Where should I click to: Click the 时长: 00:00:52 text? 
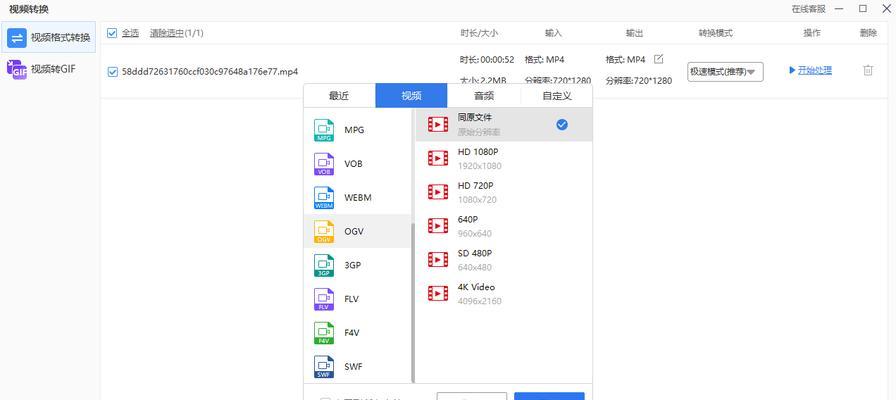tap(487, 59)
